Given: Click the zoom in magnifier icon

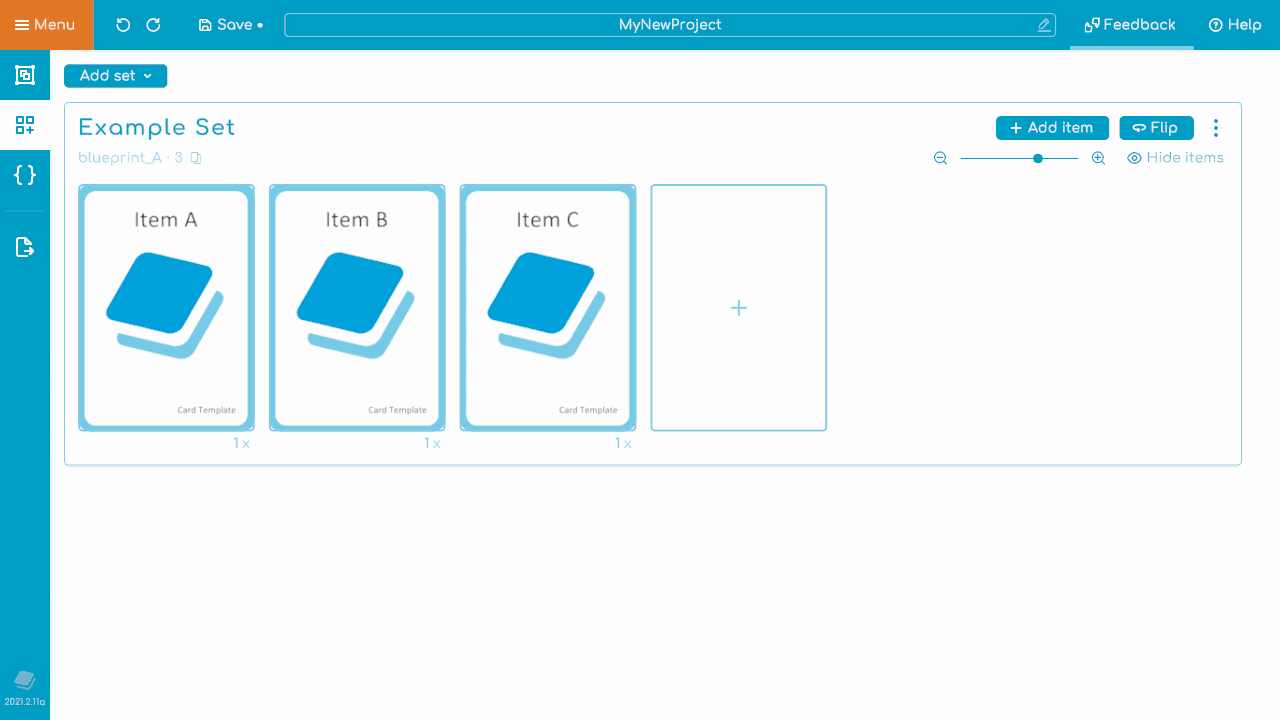Looking at the screenshot, I should (x=1098, y=158).
